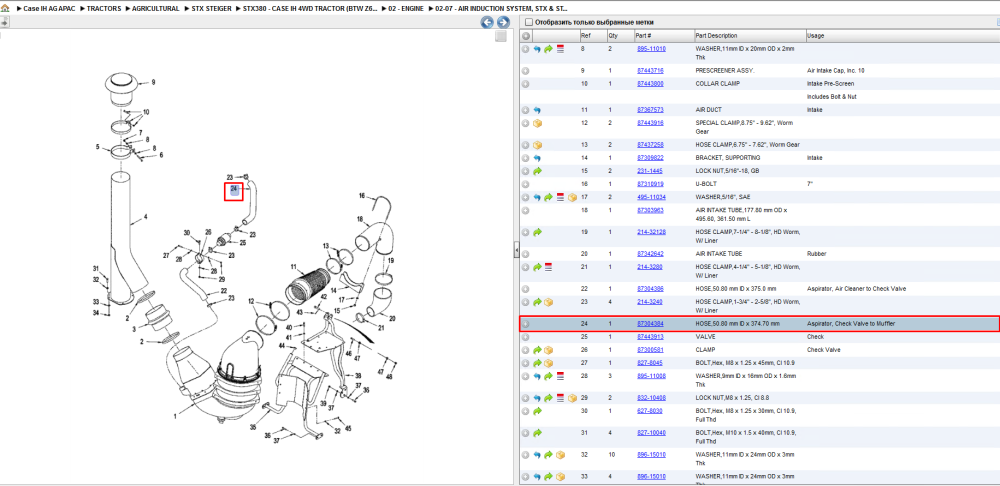Select 'Aspirator, Check Valve to Muffler' usage text
Image resolution: width=1000 pixels, height=486 pixels.
click(x=851, y=324)
